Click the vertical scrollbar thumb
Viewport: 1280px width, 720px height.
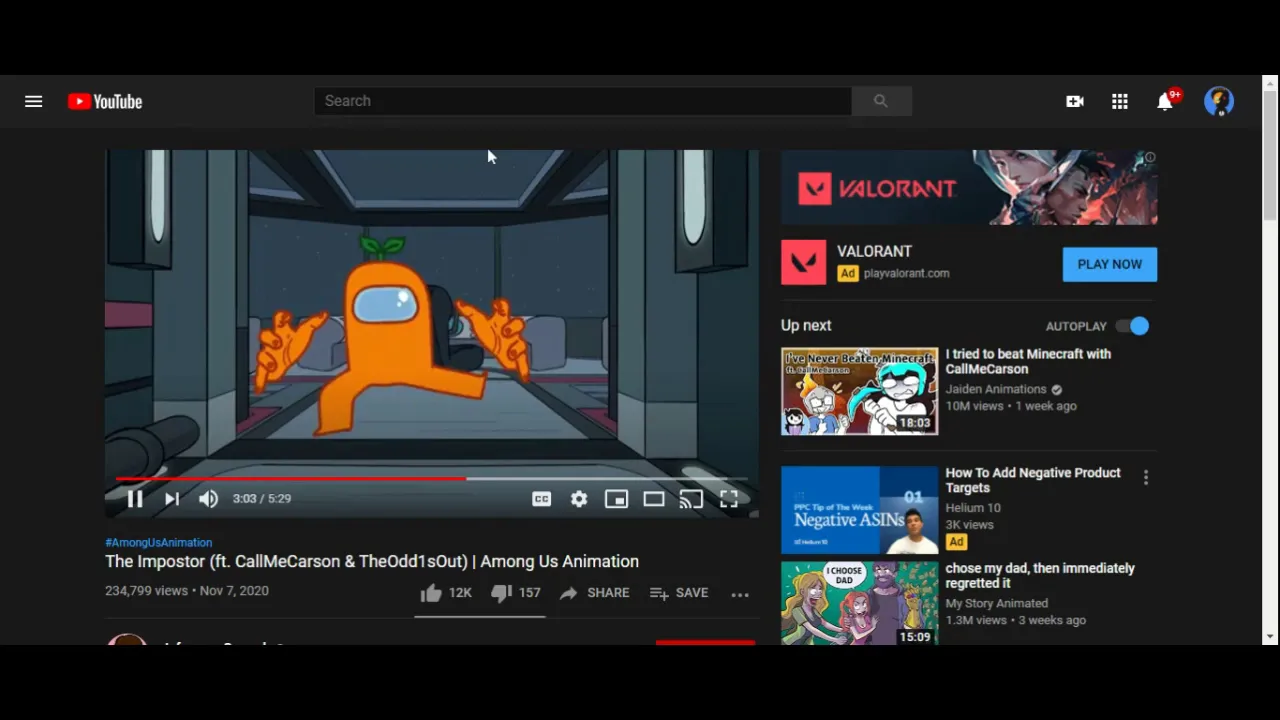pos(1270,156)
